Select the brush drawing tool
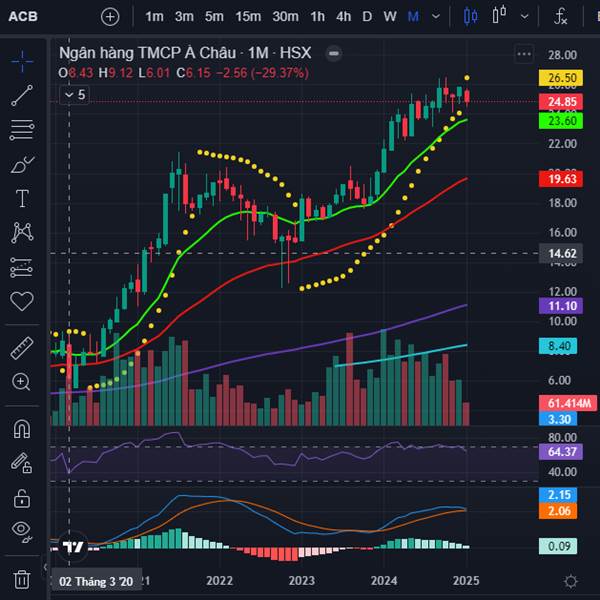The height and width of the screenshot is (600, 600). 22,165
